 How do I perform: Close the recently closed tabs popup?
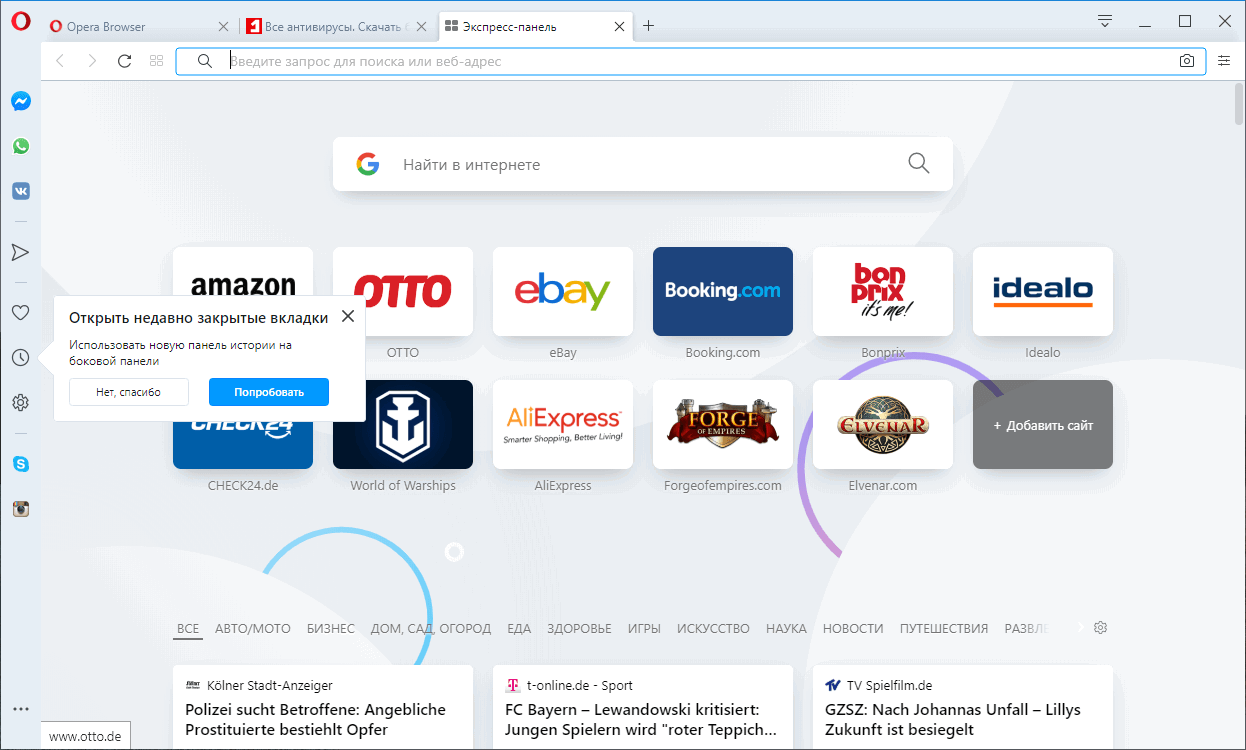click(x=347, y=316)
